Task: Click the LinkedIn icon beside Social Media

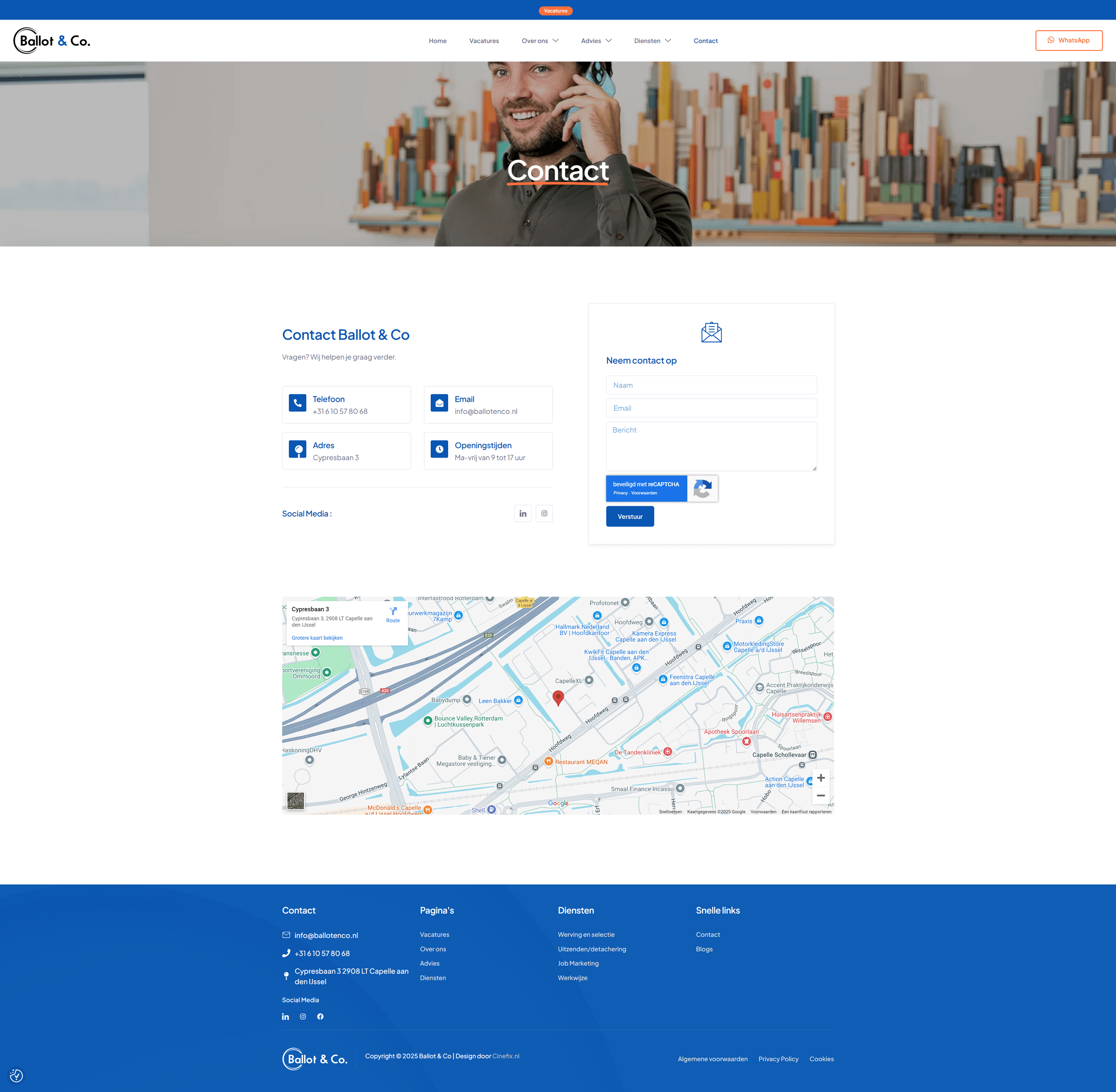Action: pyautogui.click(x=522, y=514)
